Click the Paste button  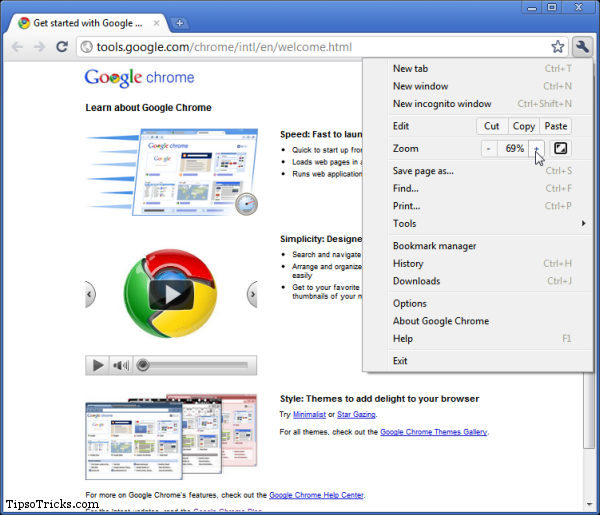coord(556,126)
